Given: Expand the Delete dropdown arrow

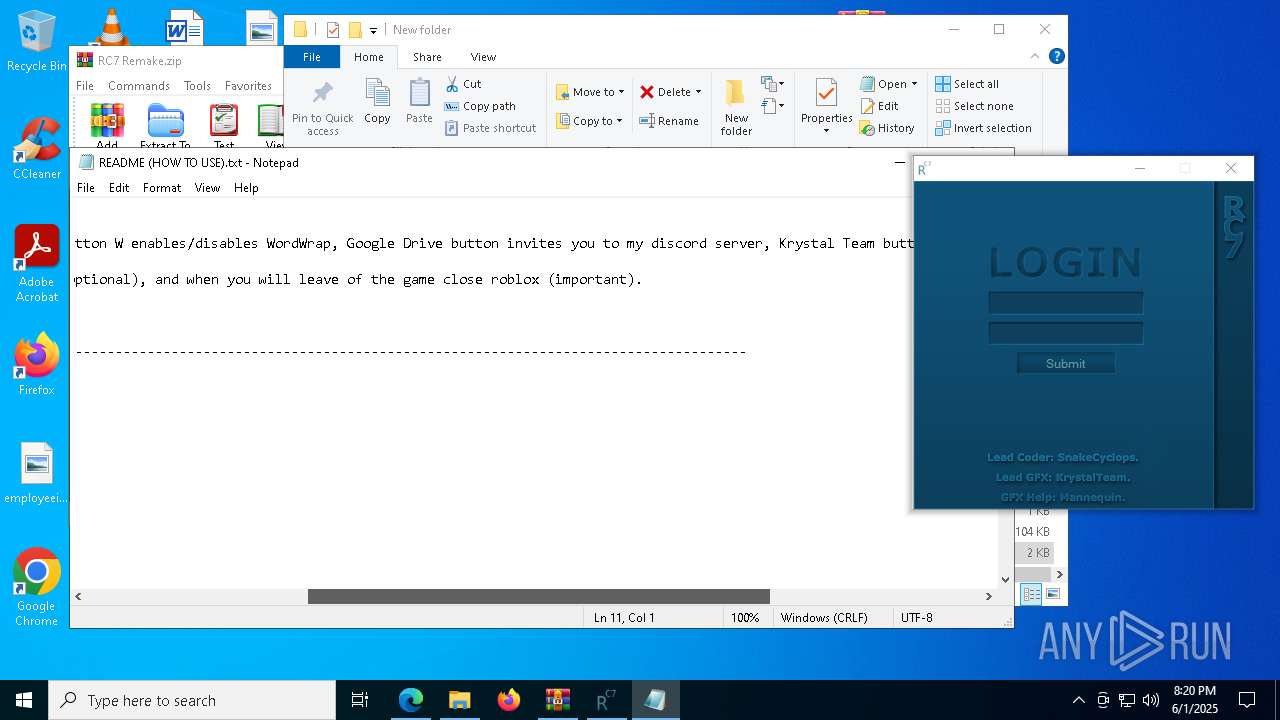Looking at the screenshot, I should (x=698, y=92).
